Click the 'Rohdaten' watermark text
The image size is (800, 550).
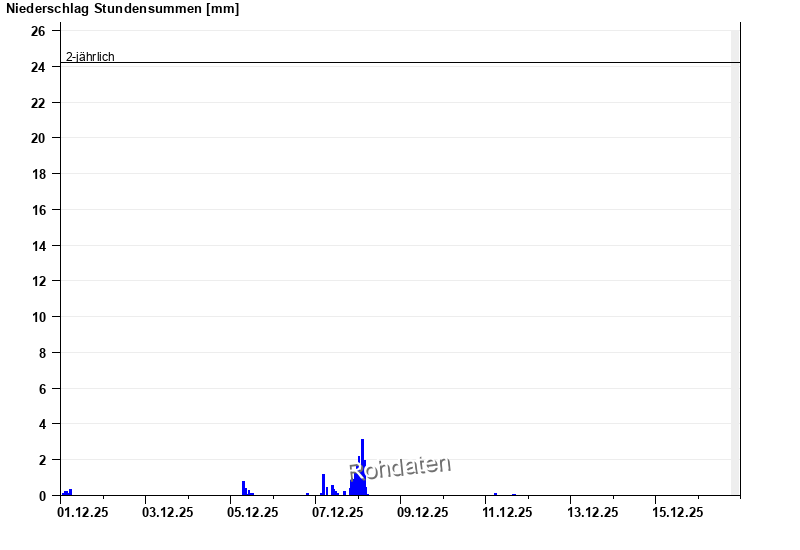click(x=400, y=468)
